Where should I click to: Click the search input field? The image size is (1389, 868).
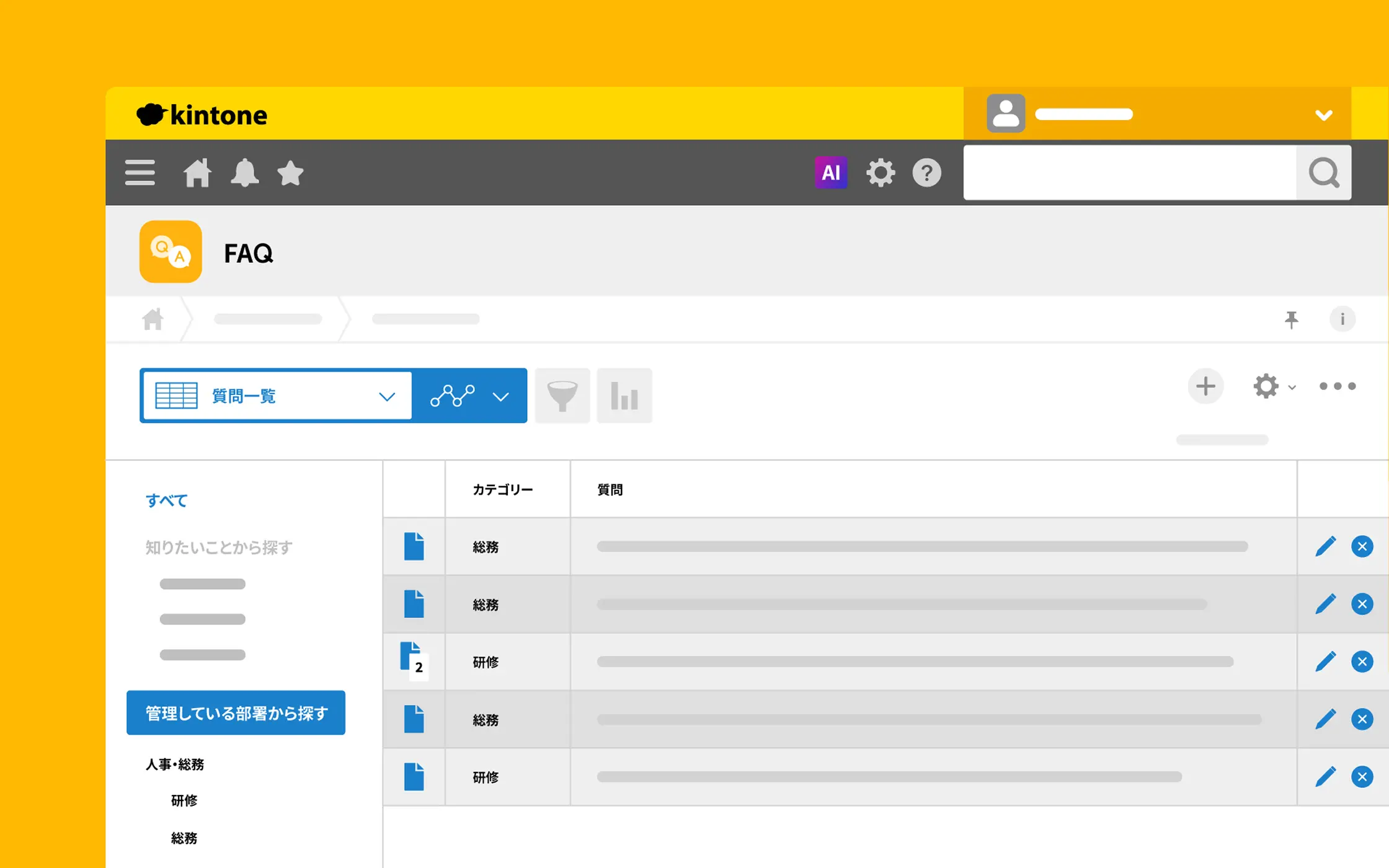(x=1129, y=172)
